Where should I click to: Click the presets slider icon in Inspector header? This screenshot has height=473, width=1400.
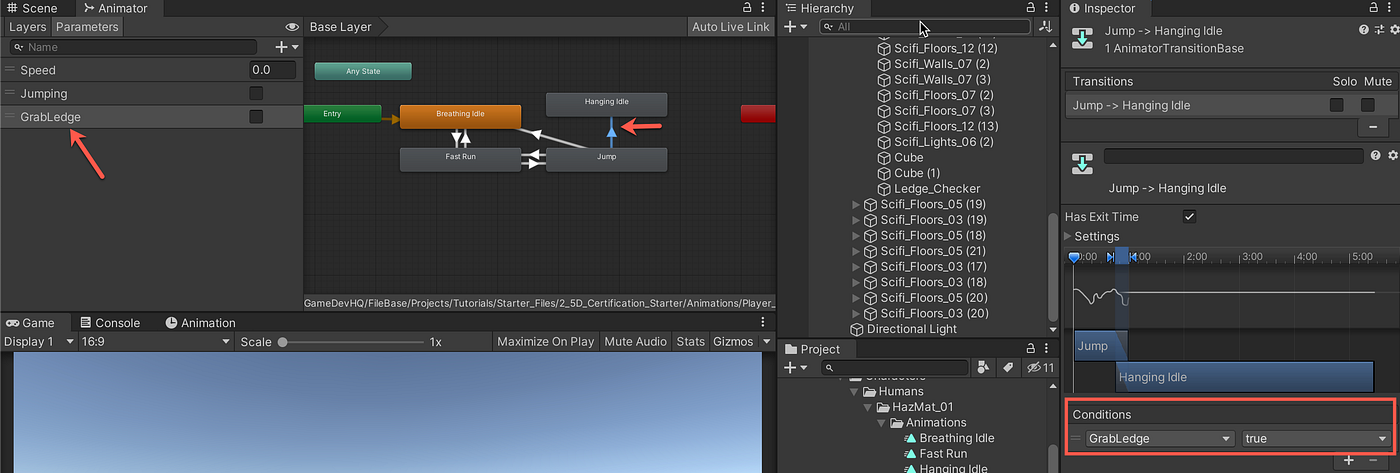pos(1380,30)
